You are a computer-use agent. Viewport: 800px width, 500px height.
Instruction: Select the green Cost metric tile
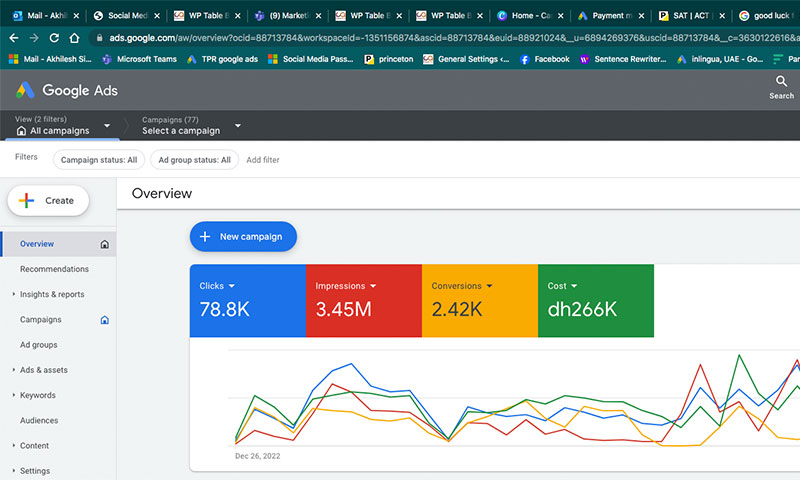tap(595, 300)
